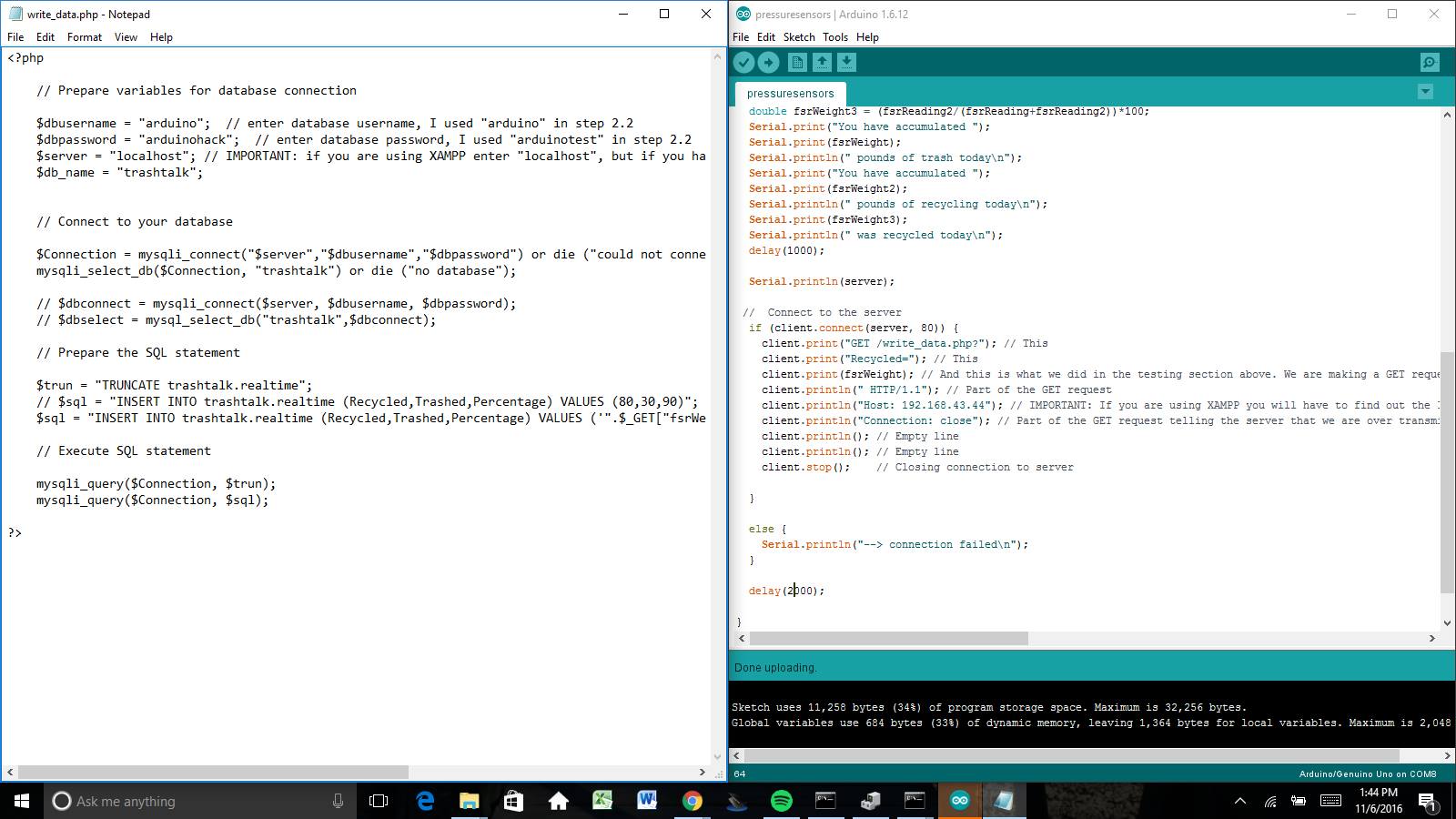Click the Arduino editor scroll down arrow
Screen dimensions: 1456x819
coord(1447,623)
